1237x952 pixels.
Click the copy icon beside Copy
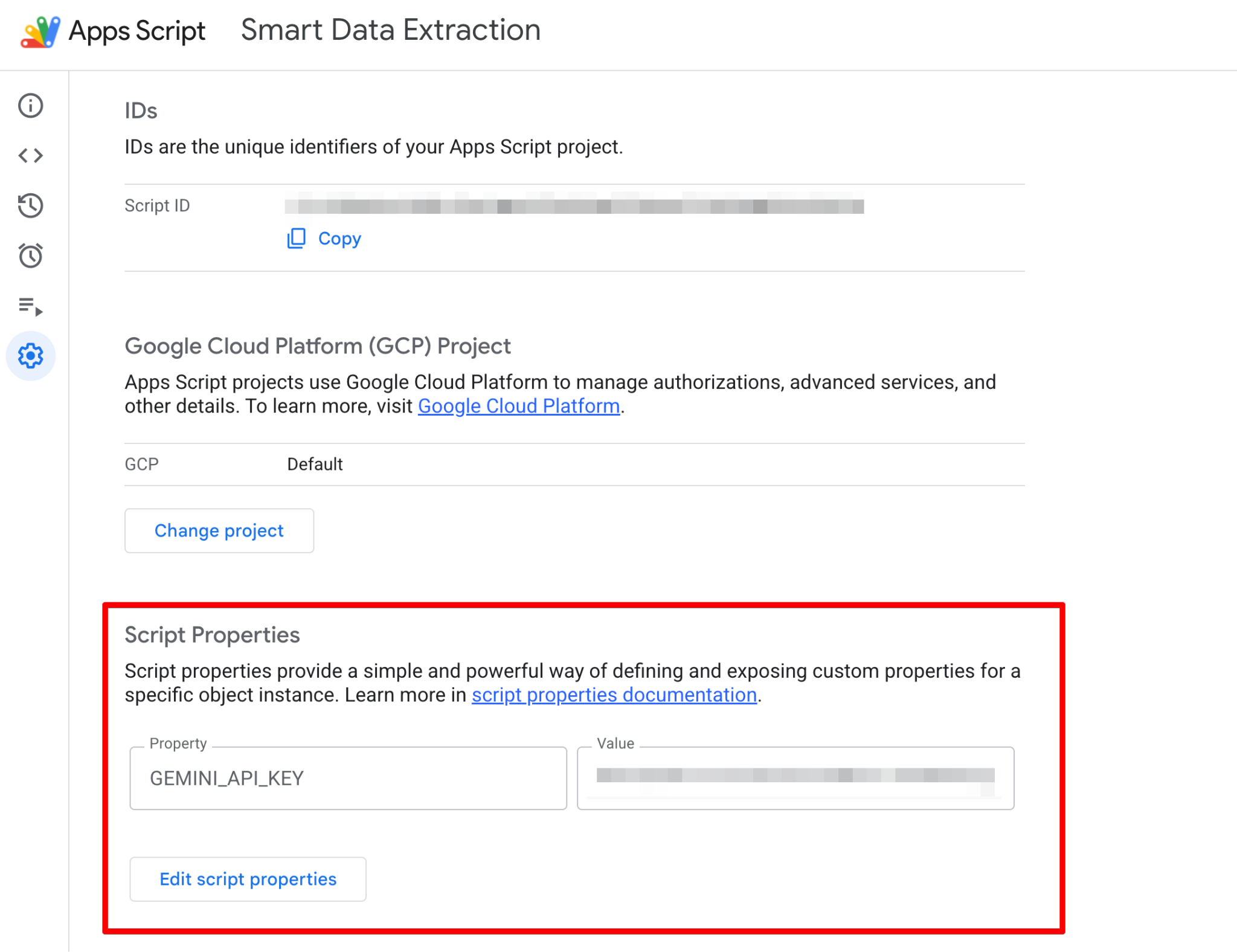point(296,239)
